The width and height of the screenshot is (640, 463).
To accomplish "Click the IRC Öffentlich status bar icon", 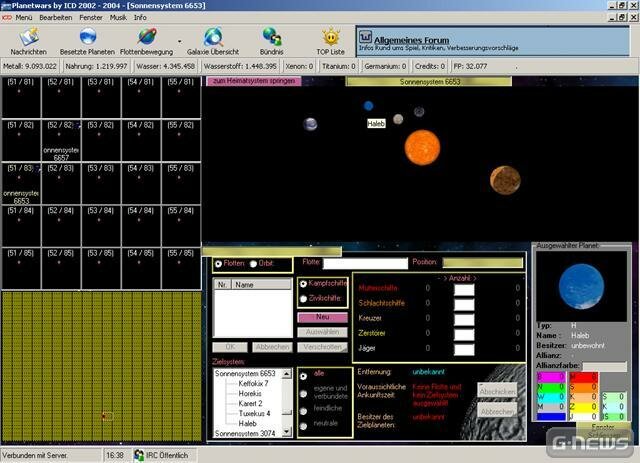I will click(x=139, y=455).
